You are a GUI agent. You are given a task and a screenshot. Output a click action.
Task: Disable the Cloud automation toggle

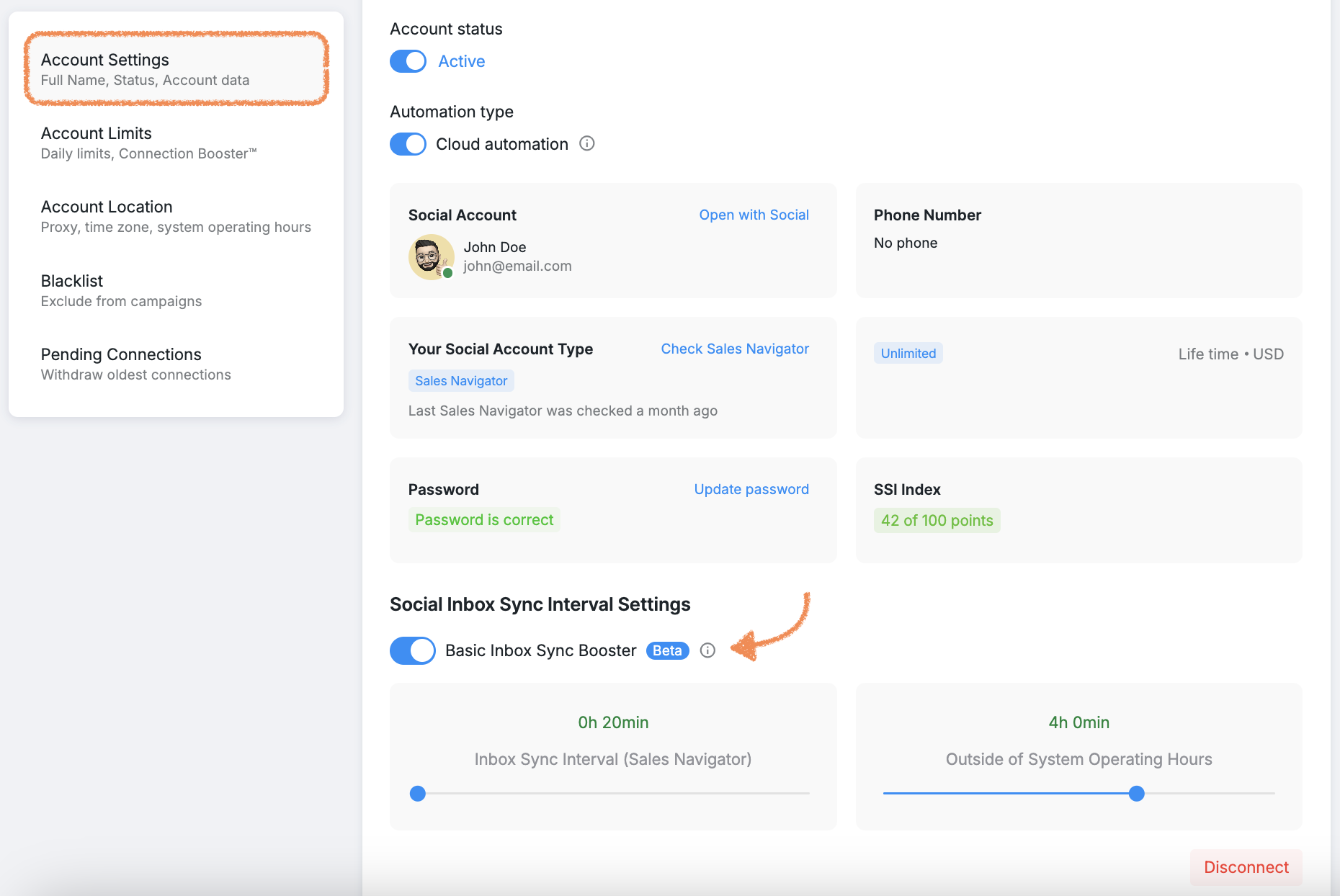click(x=408, y=144)
